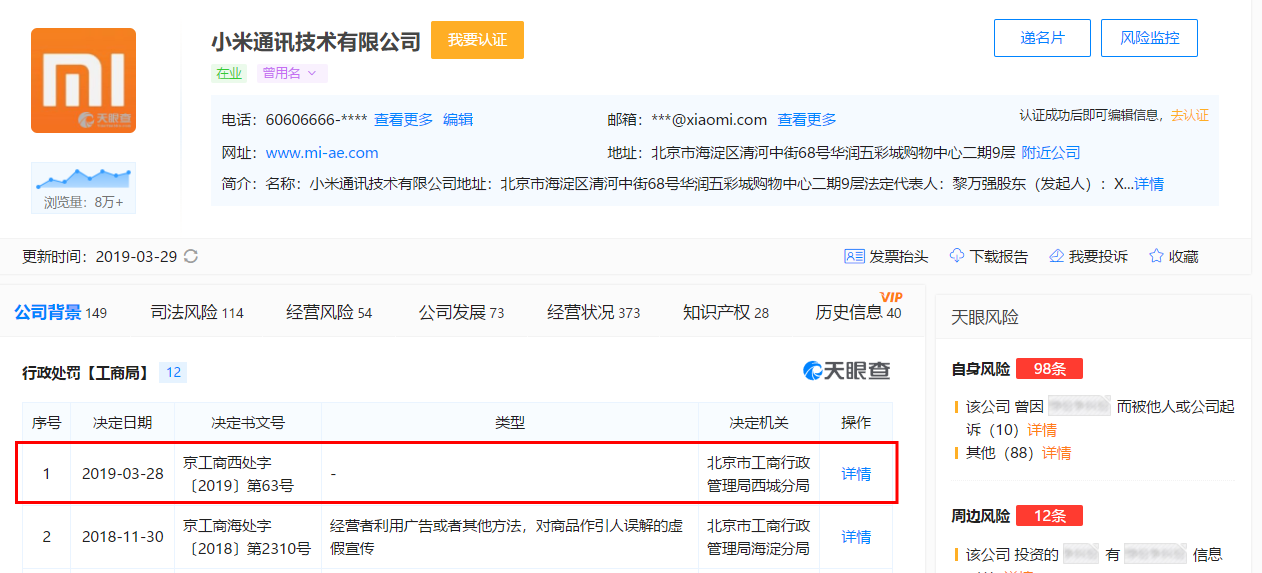
Task: Click the 天眼风险 panel heading
Action: click(x=985, y=317)
